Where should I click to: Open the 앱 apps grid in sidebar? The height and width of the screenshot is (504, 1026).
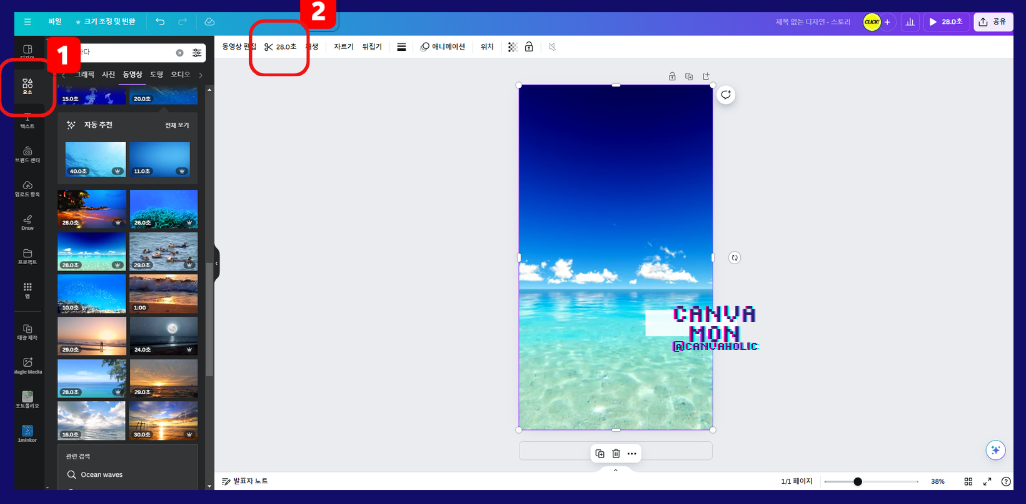[27, 291]
